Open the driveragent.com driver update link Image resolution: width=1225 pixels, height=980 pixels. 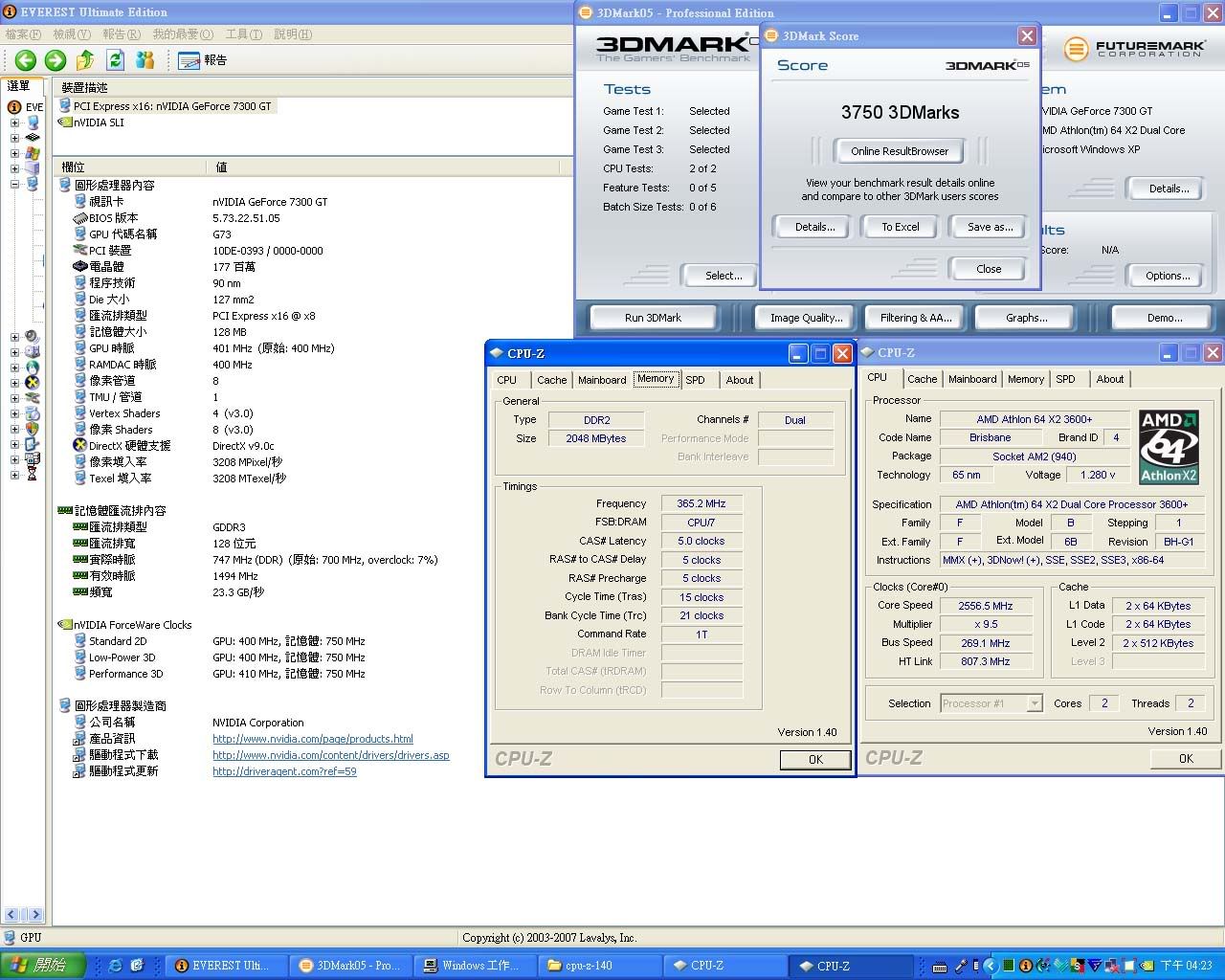[x=284, y=771]
